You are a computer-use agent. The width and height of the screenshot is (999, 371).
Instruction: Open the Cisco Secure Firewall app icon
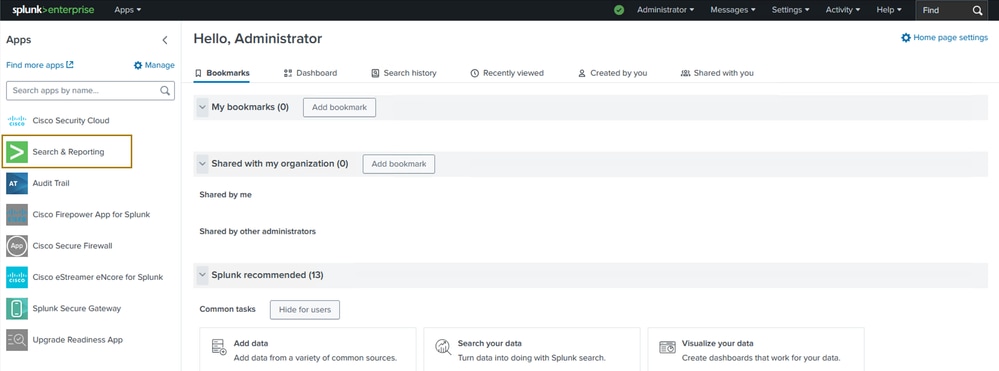pos(17,246)
